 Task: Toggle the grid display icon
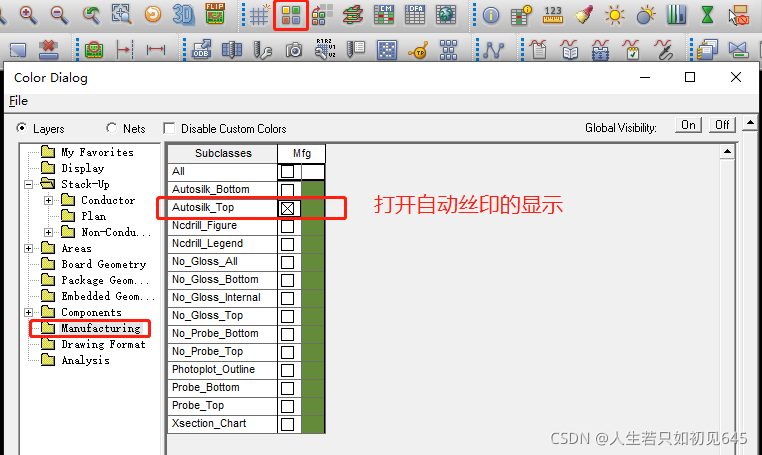point(259,15)
